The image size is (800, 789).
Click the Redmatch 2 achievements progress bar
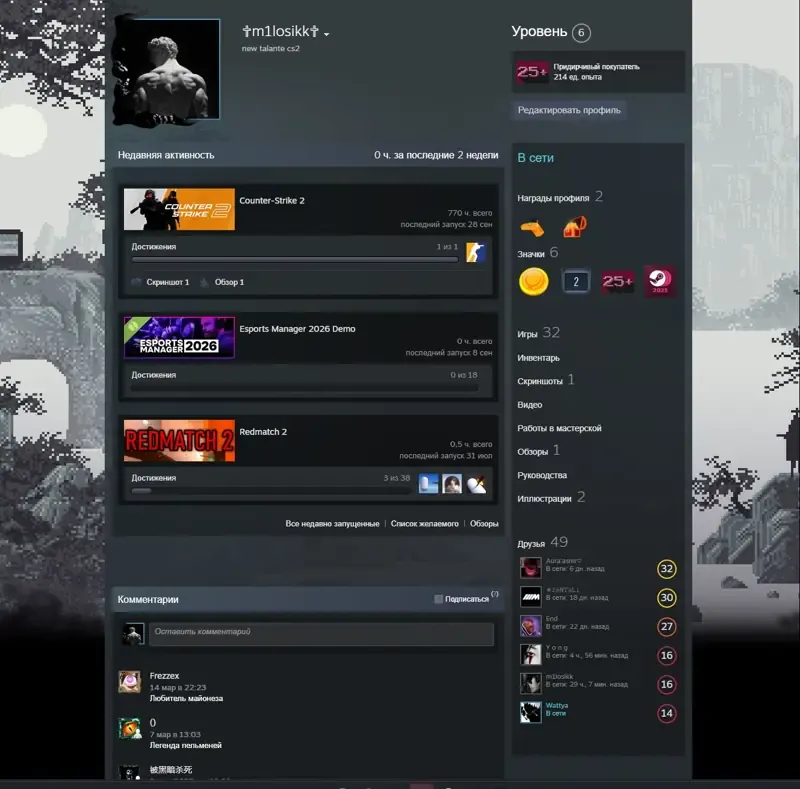click(x=270, y=491)
